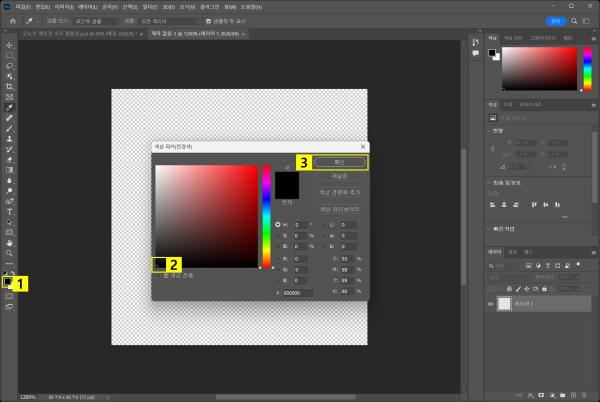
Task: Select the Zoom magnifier tool
Action: [9, 252]
